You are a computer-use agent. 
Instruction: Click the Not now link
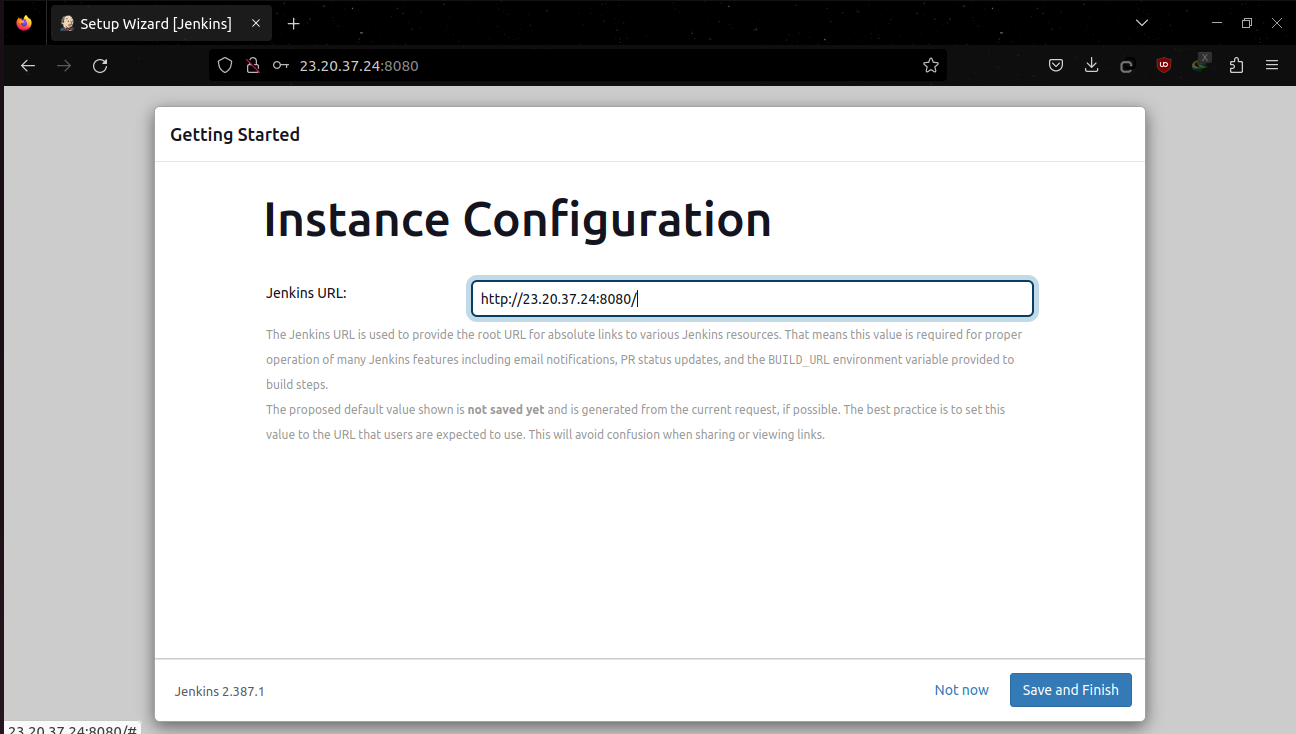point(962,690)
